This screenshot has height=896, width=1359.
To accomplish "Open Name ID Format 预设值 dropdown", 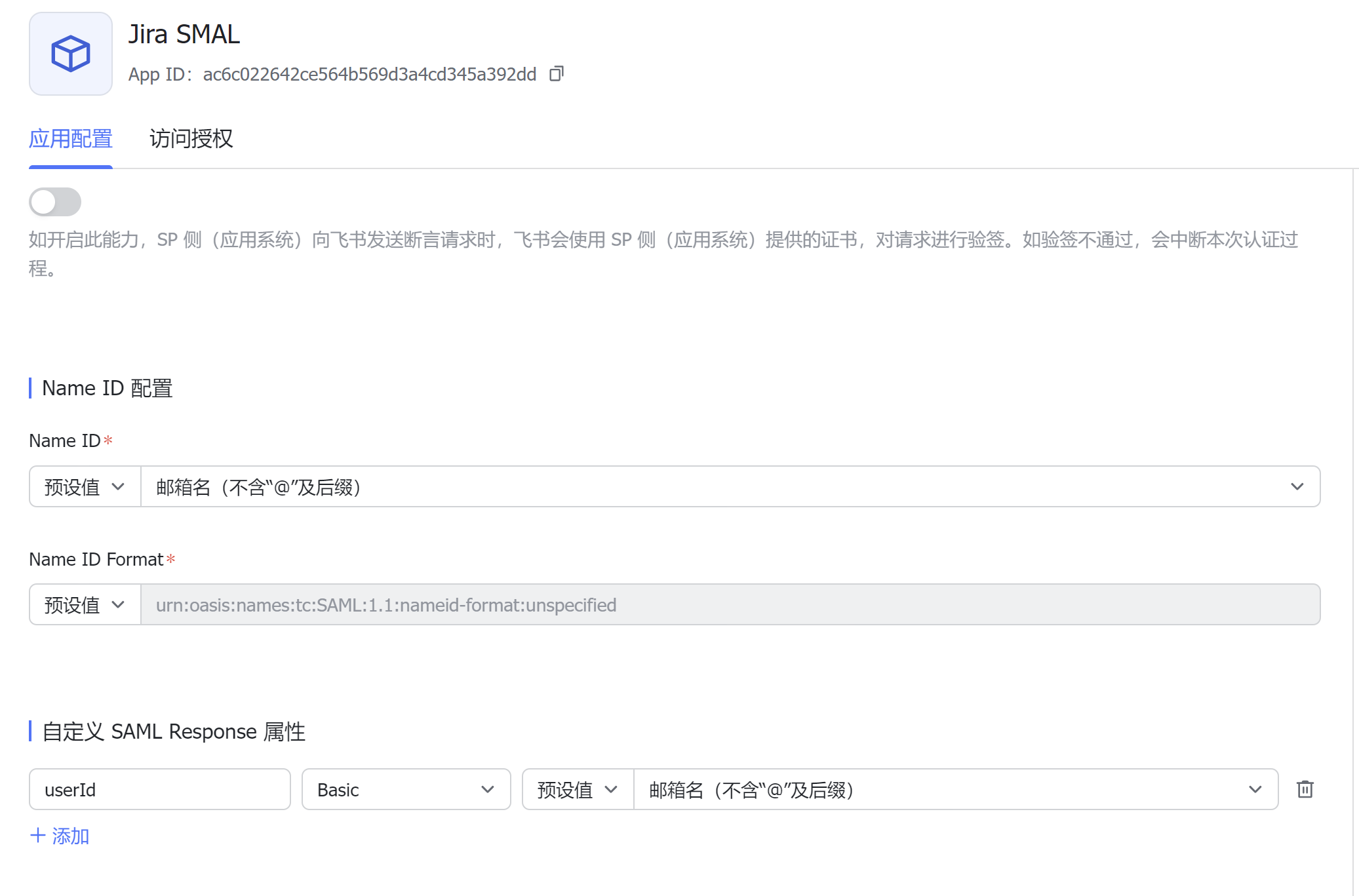I will click(x=85, y=605).
